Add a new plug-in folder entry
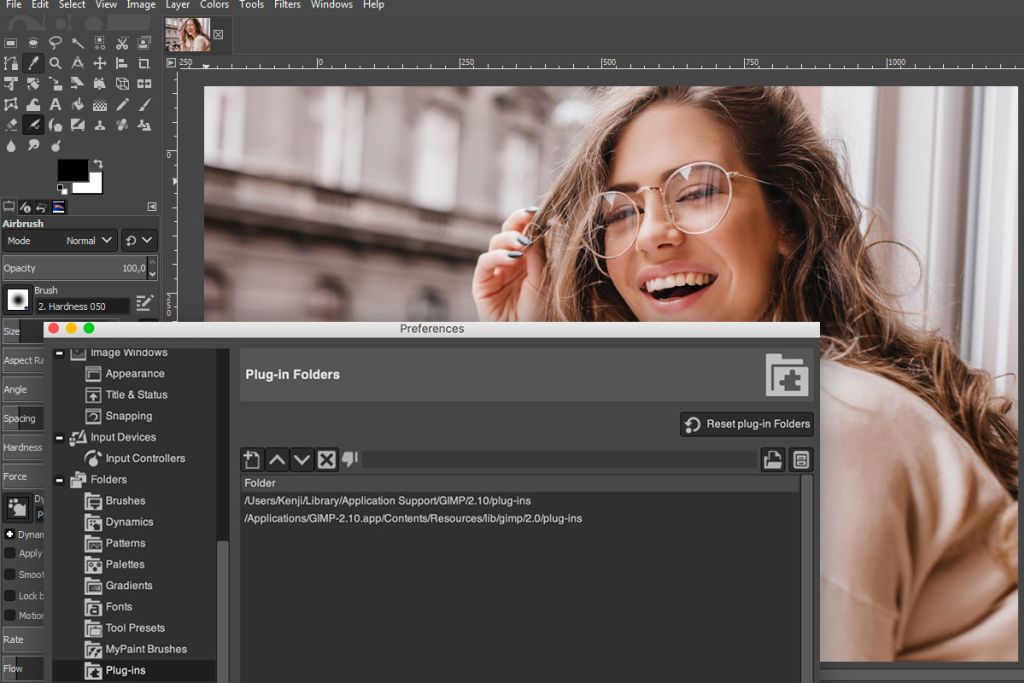 click(x=251, y=459)
